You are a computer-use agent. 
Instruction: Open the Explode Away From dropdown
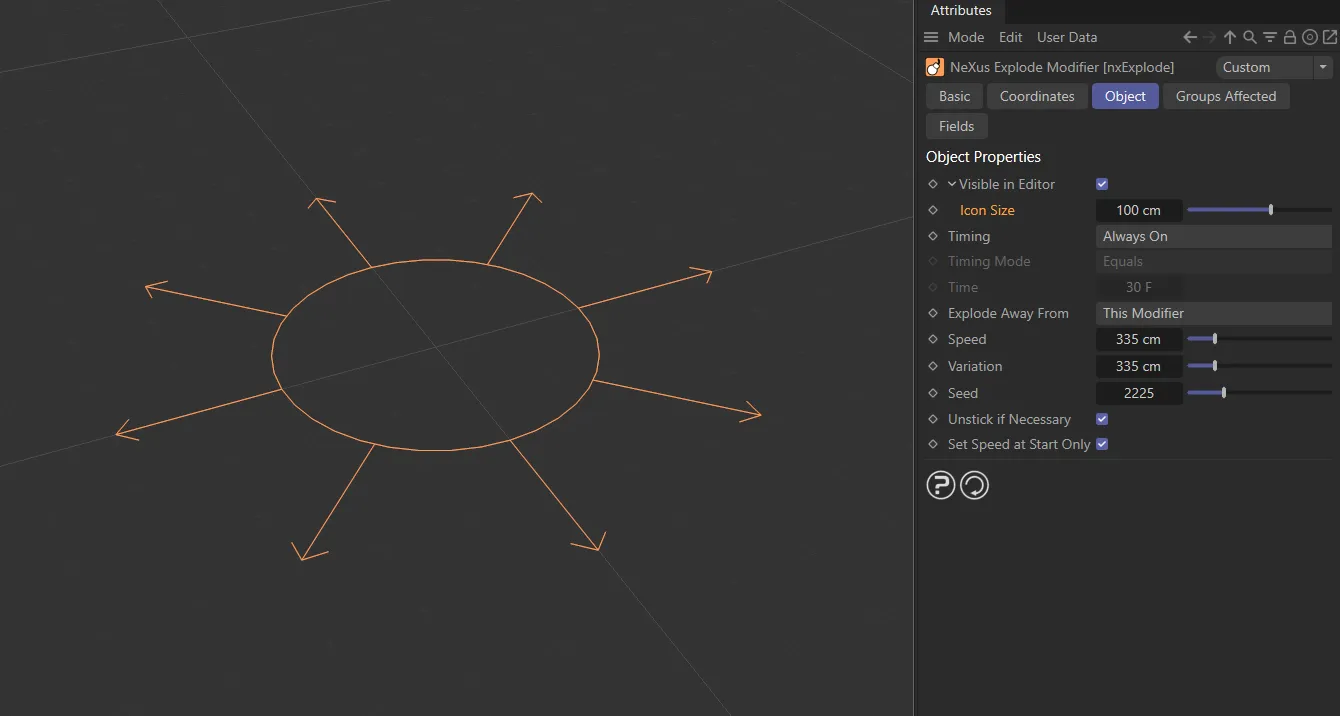tap(1213, 313)
